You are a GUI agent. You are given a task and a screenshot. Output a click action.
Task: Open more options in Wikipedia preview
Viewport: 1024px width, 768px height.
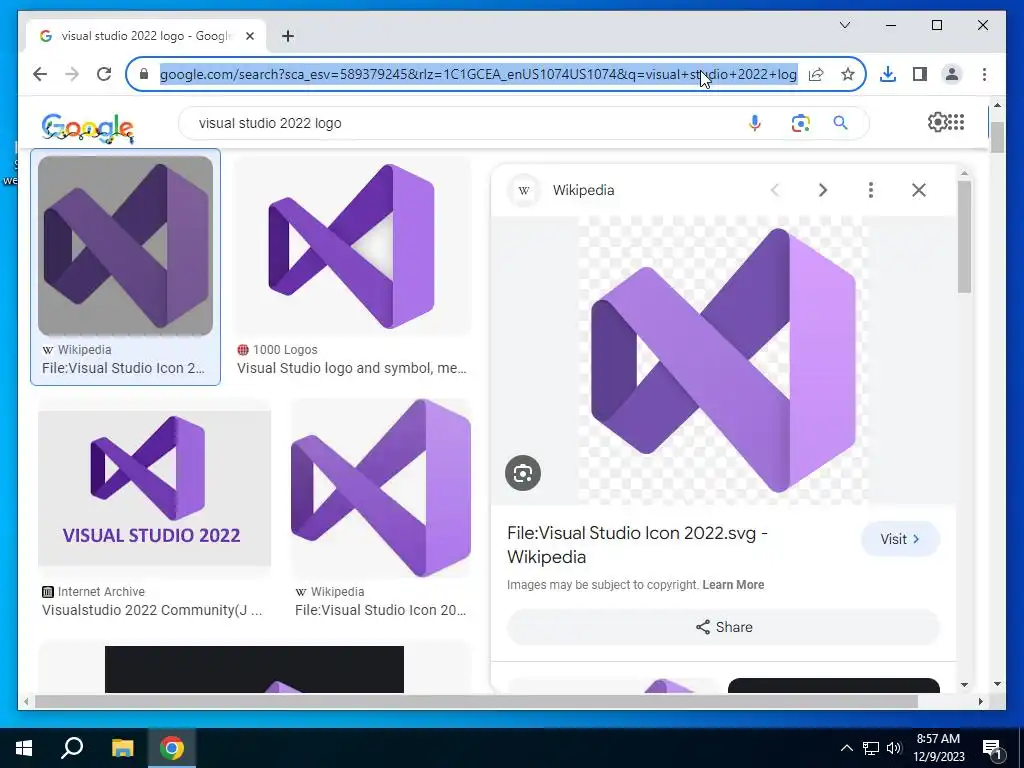coord(871,190)
